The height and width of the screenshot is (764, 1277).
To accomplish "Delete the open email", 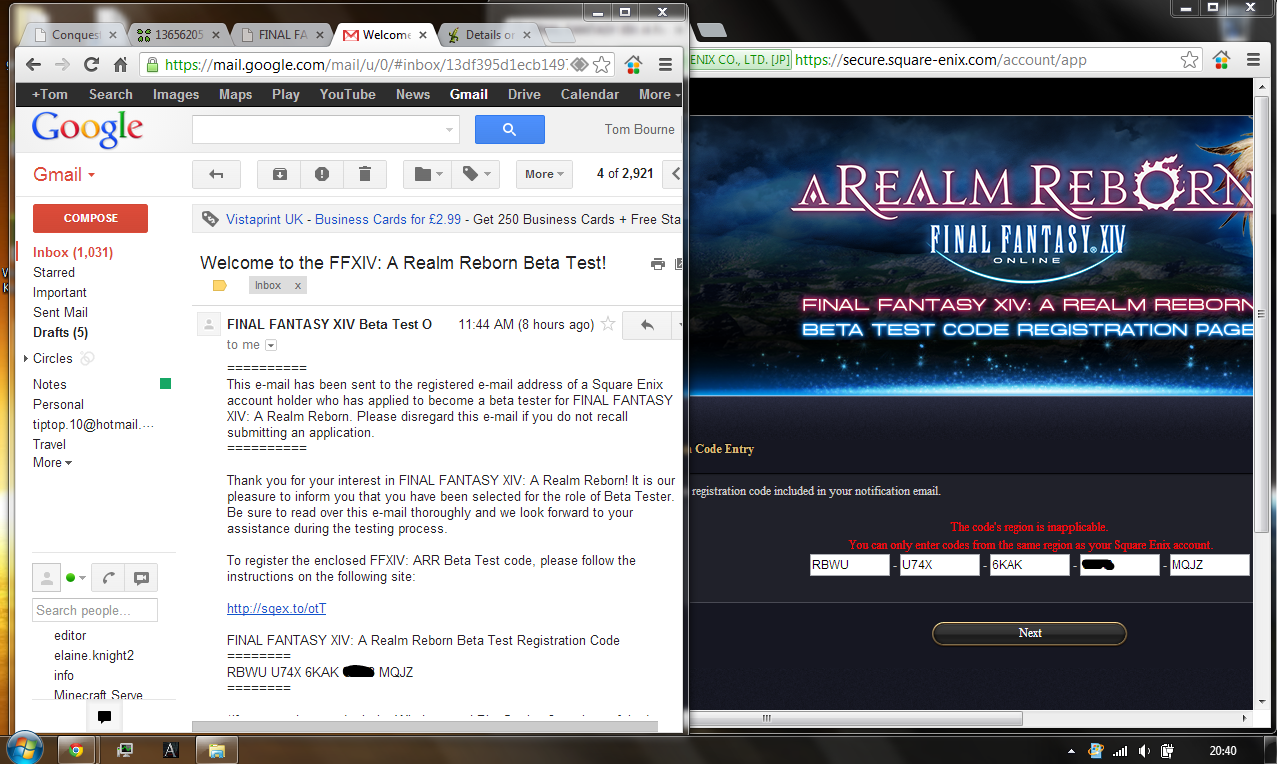I will pos(365,174).
